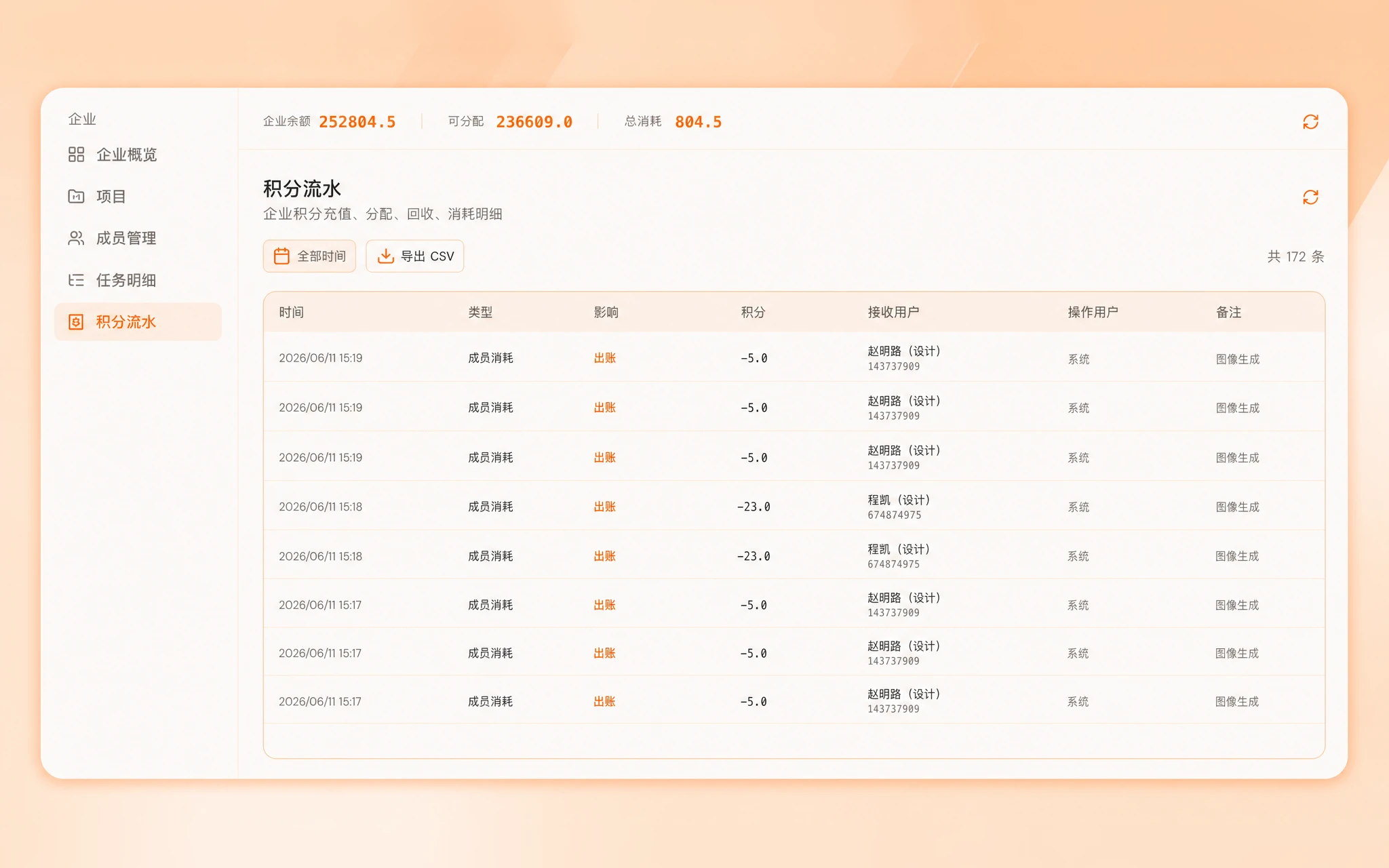Click -5.0 in the last row
The width and height of the screenshot is (1389, 868).
tap(754, 702)
